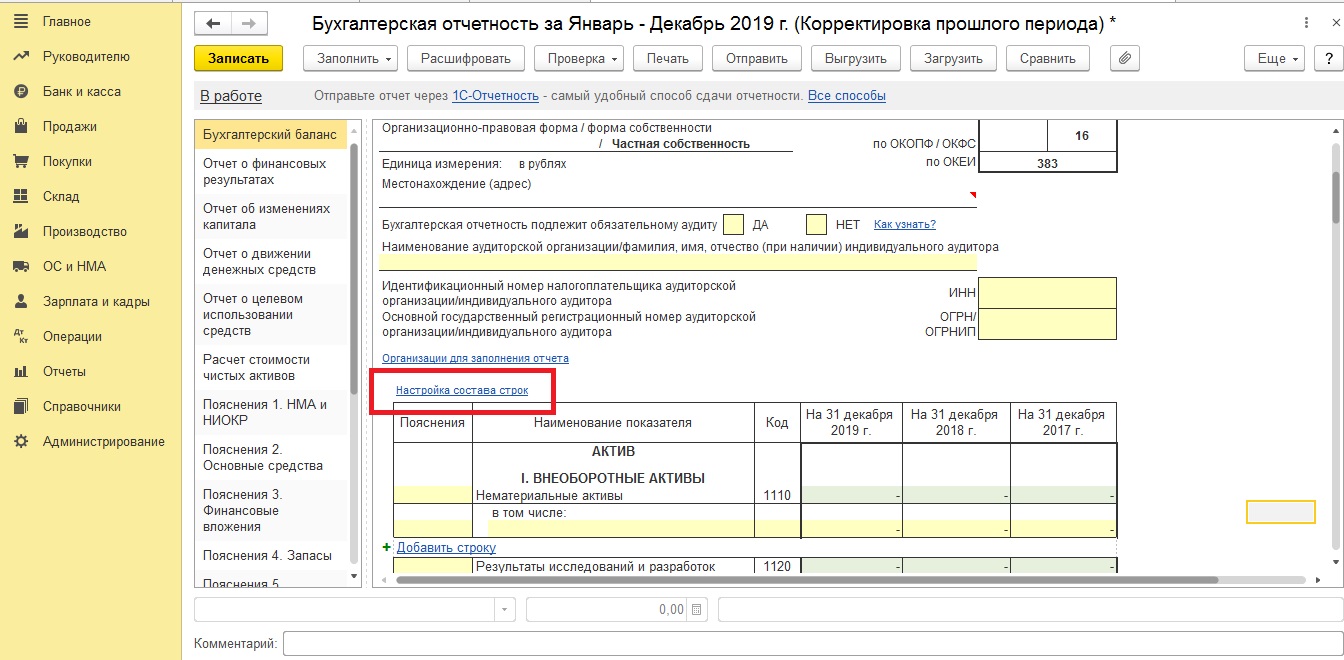Select Пояснения 1. НМА и НИОКР
The image size is (1344, 660).
[x=270, y=412]
